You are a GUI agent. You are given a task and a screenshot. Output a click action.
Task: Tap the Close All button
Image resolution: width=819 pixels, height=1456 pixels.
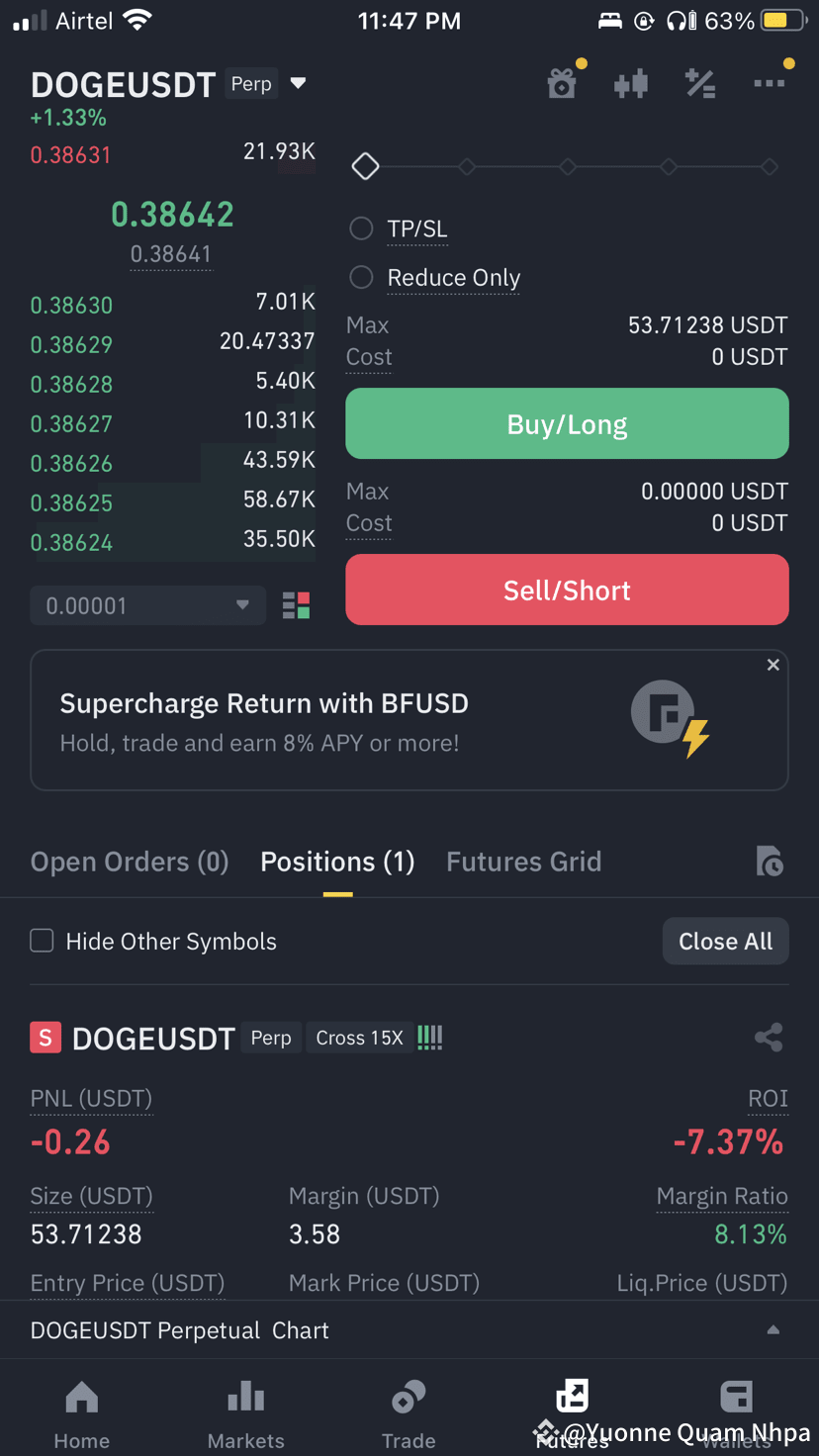(x=725, y=941)
